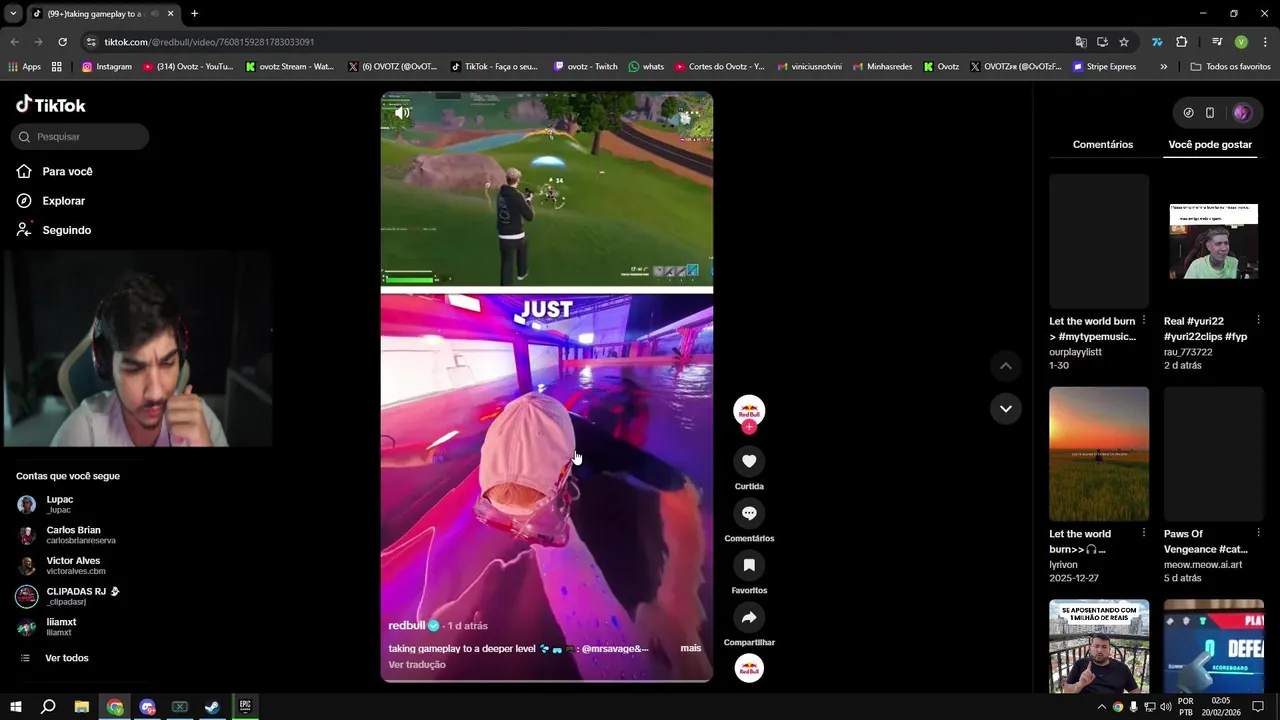Image resolution: width=1280 pixels, height=720 pixels.
Task: Go to next video with the down chevron
Action: 1006,408
